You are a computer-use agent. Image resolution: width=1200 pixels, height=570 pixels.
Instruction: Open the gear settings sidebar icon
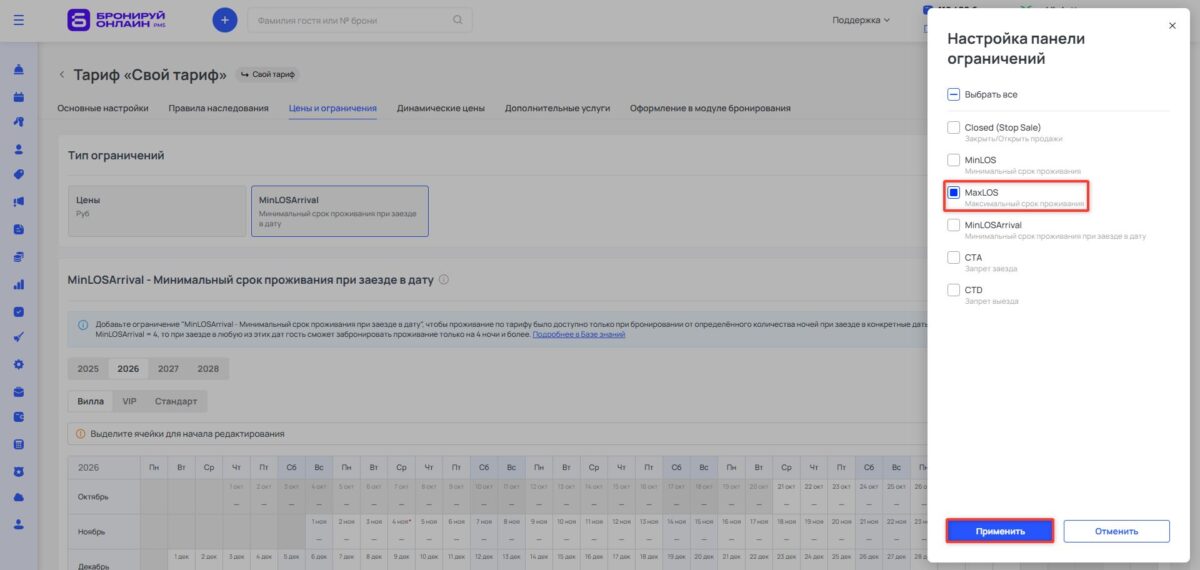pos(19,364)
